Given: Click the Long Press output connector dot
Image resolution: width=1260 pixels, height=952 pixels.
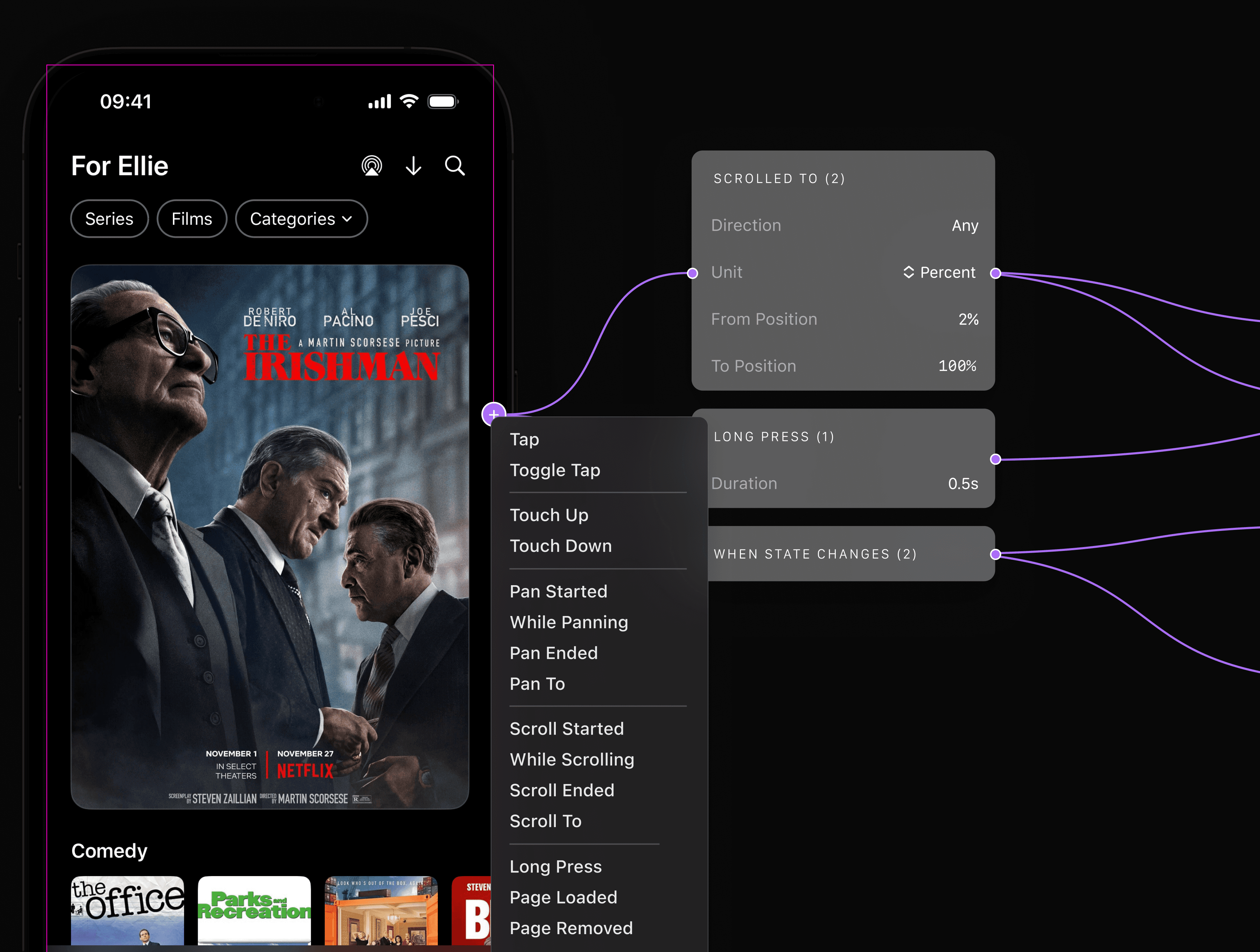Looking at the screenshot, I should (x=995, y=459).
